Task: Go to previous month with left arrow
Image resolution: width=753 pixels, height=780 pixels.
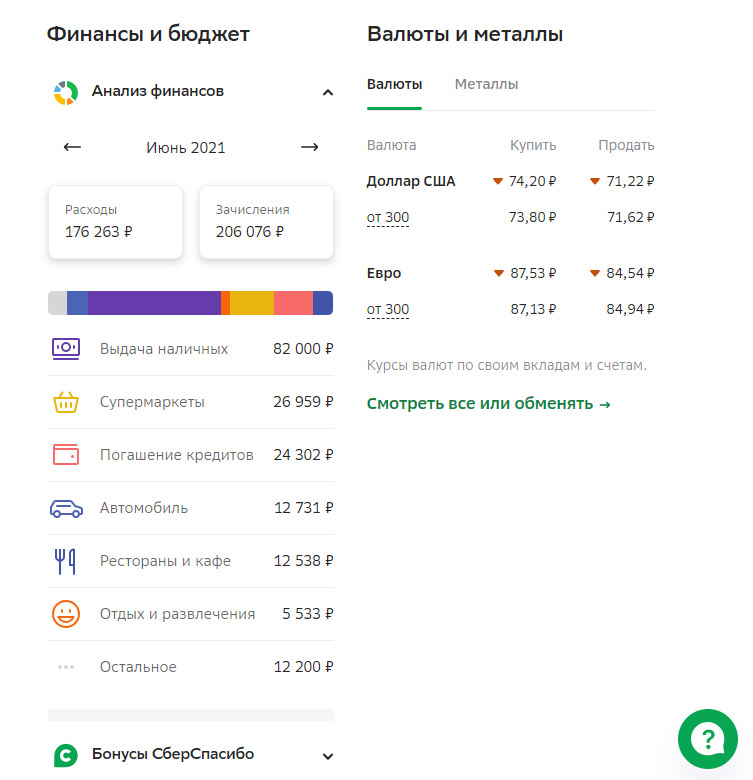Action: coord(72,147)
